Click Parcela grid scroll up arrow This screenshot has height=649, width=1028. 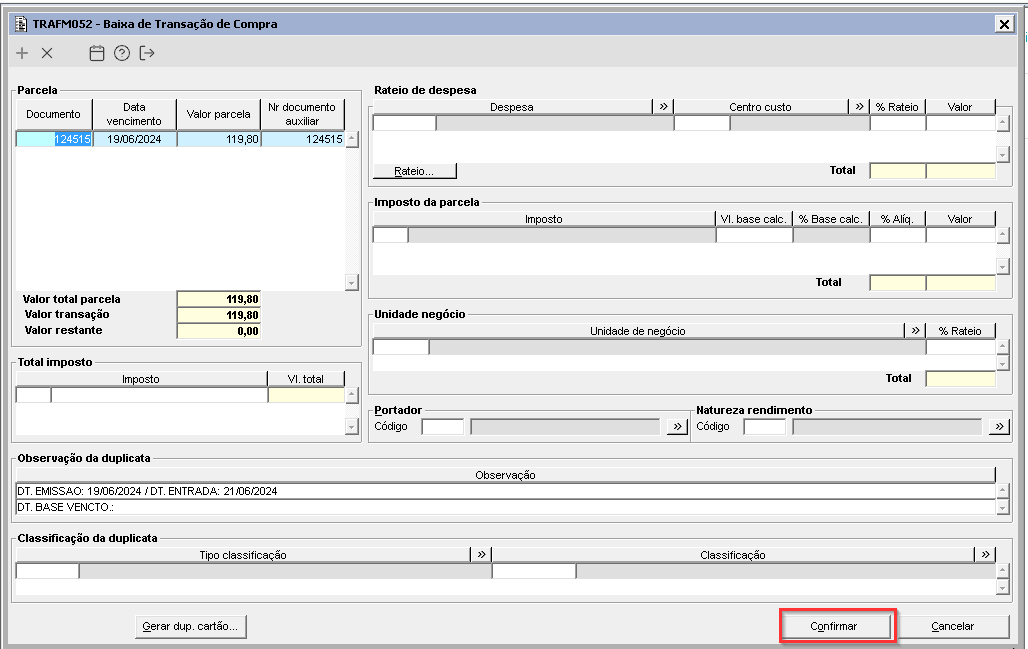click(x=352, y=139)
